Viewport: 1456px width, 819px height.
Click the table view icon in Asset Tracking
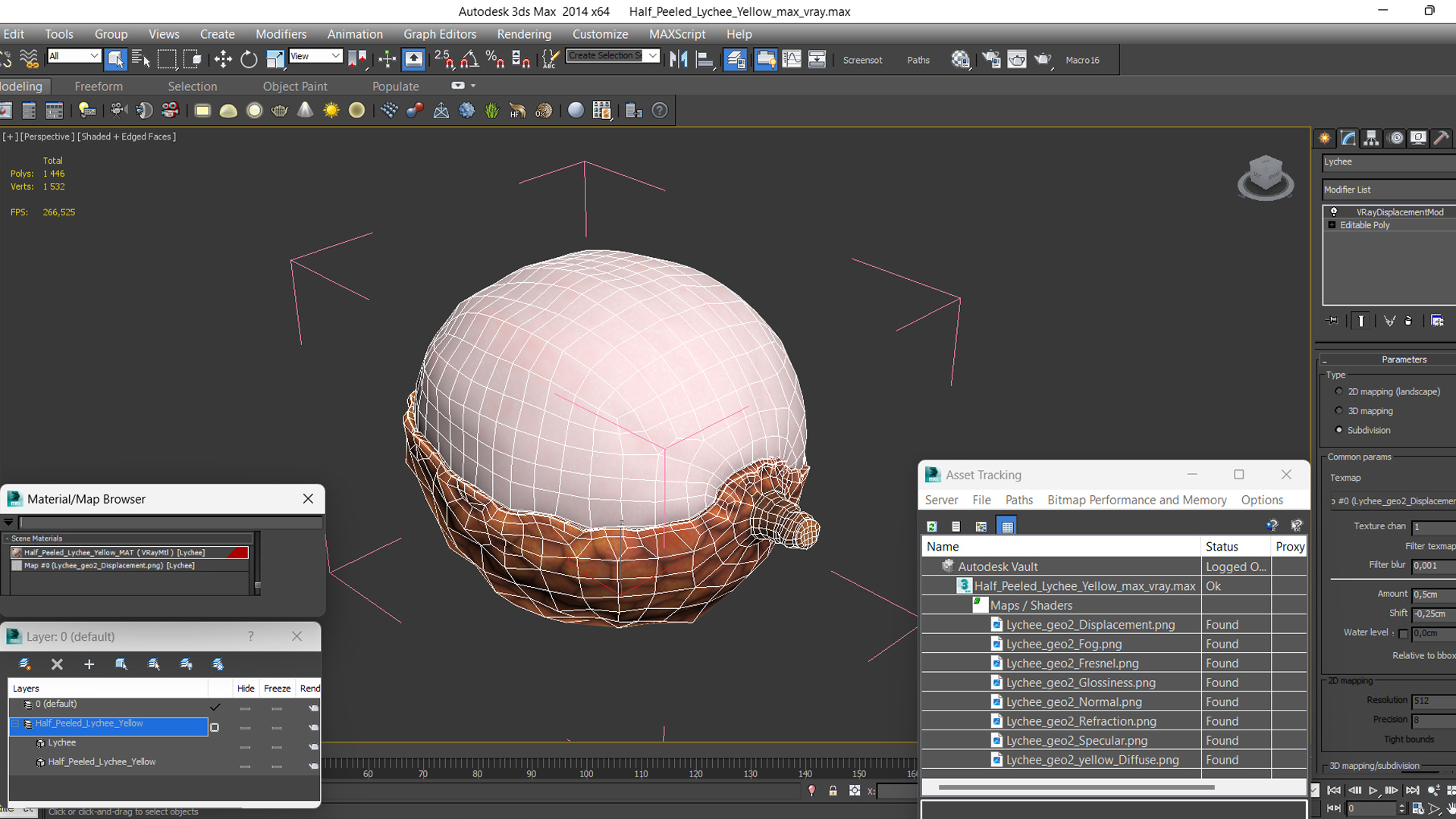(x=1007, y=526)
